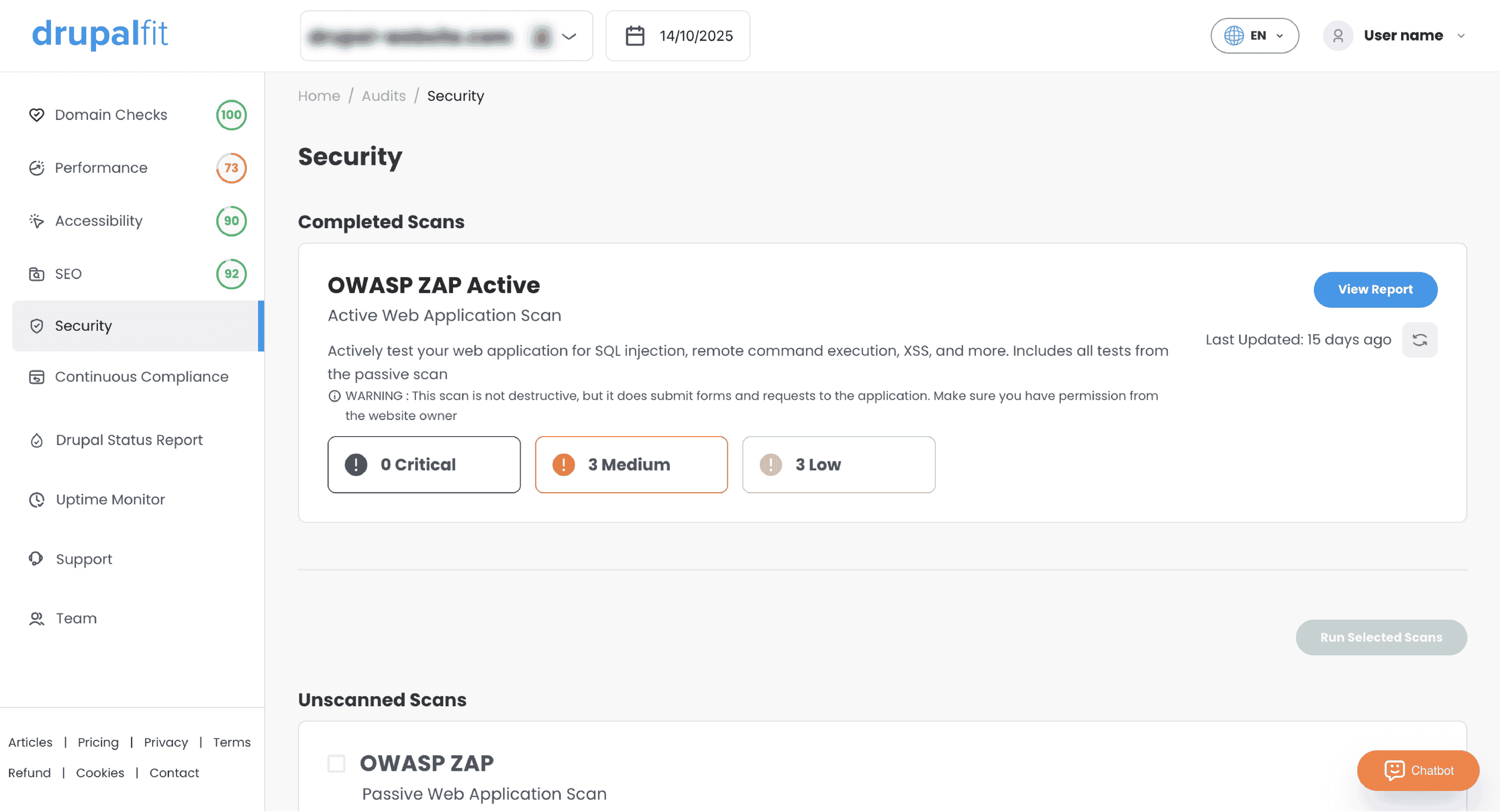Expand the site selector dropdown chevron
The width and height of the screenshot is (1500, 812).
pos(569,37)
